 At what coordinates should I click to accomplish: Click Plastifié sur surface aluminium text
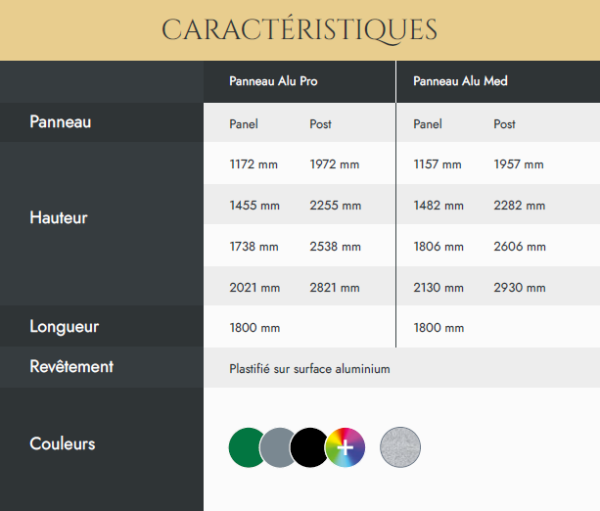(x=310, y=369)
